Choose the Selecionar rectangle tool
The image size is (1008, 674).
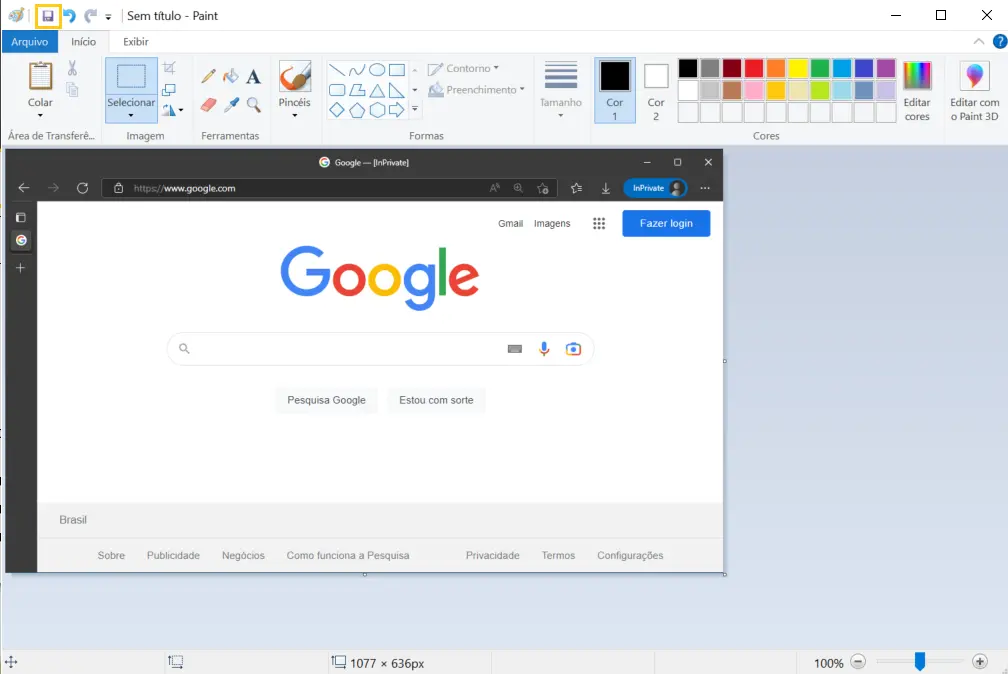[x=131, y=76]
